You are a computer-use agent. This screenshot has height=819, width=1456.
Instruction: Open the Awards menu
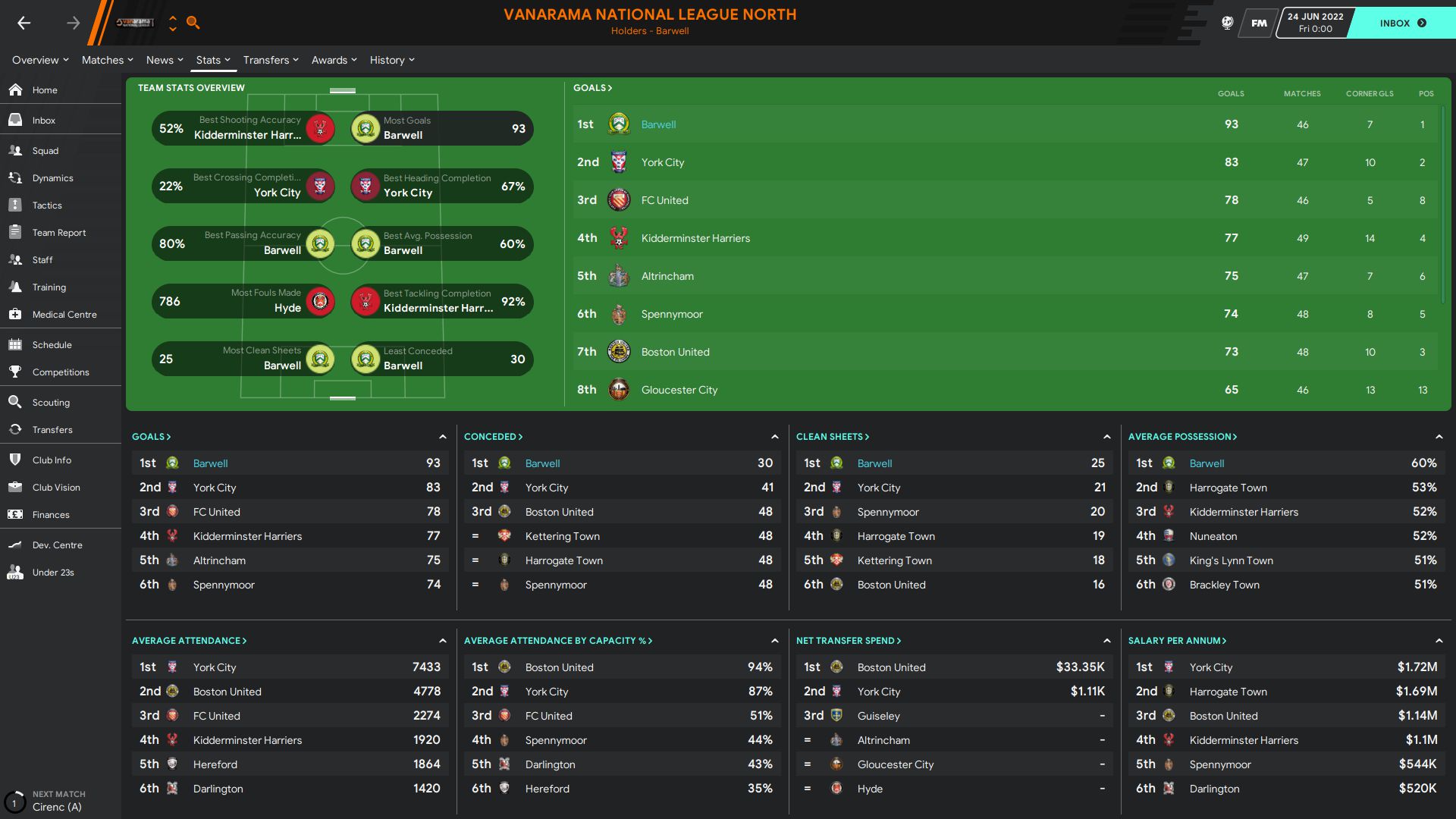pos(334,60)
